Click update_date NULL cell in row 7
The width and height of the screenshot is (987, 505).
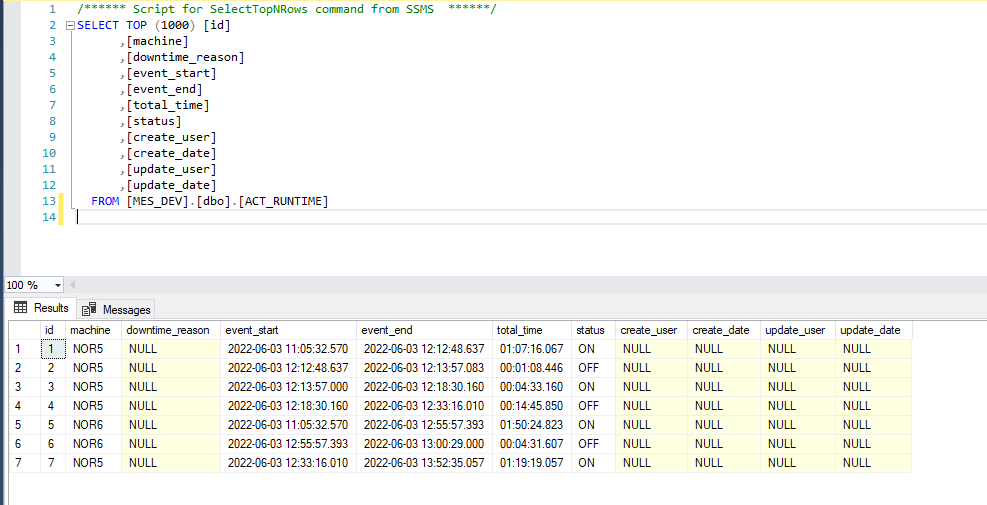point(874,463)
